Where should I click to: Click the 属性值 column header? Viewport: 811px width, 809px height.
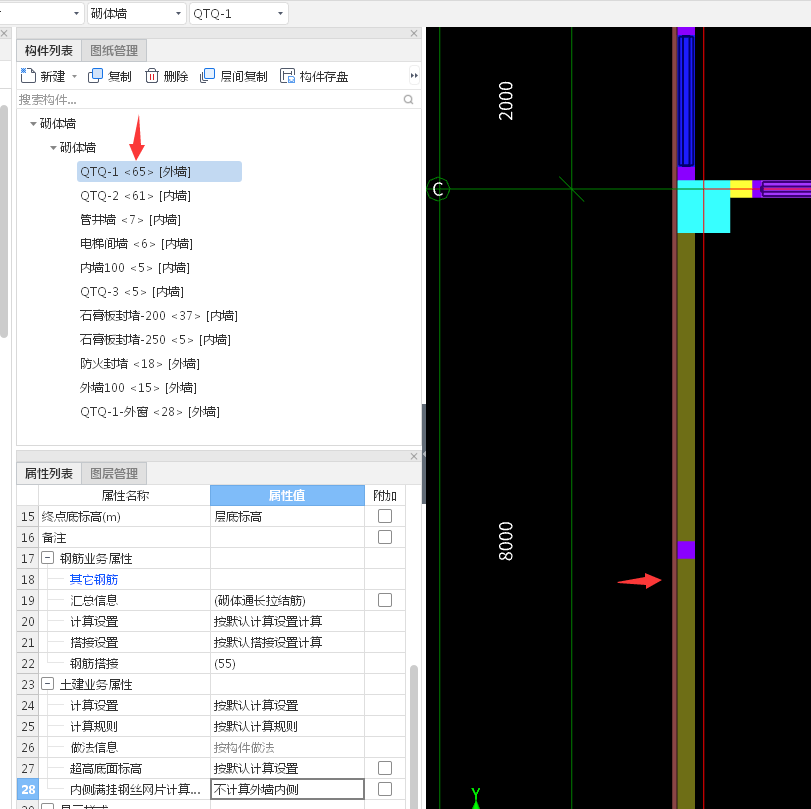[287, 496]
